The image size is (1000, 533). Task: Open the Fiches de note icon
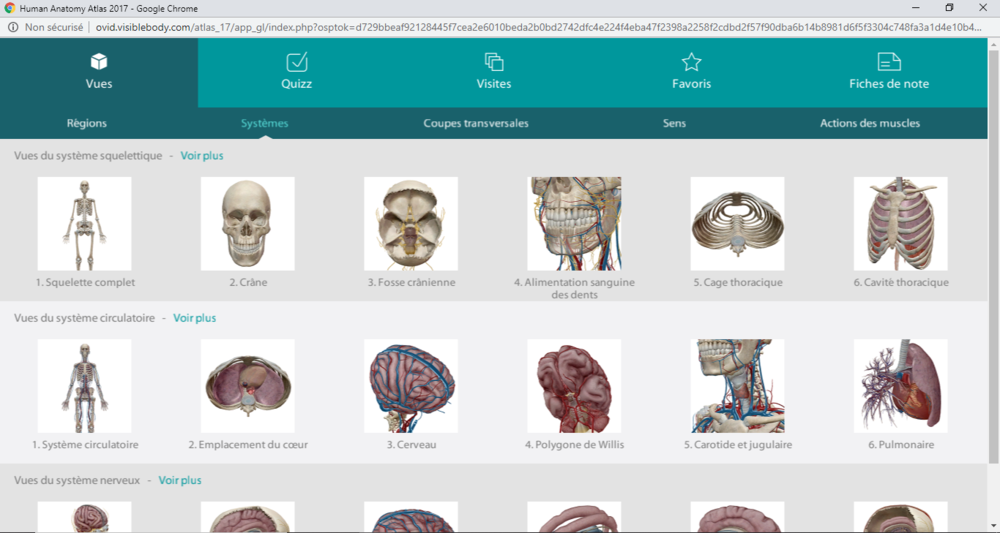pyautogui.click(x=889, y=62)
